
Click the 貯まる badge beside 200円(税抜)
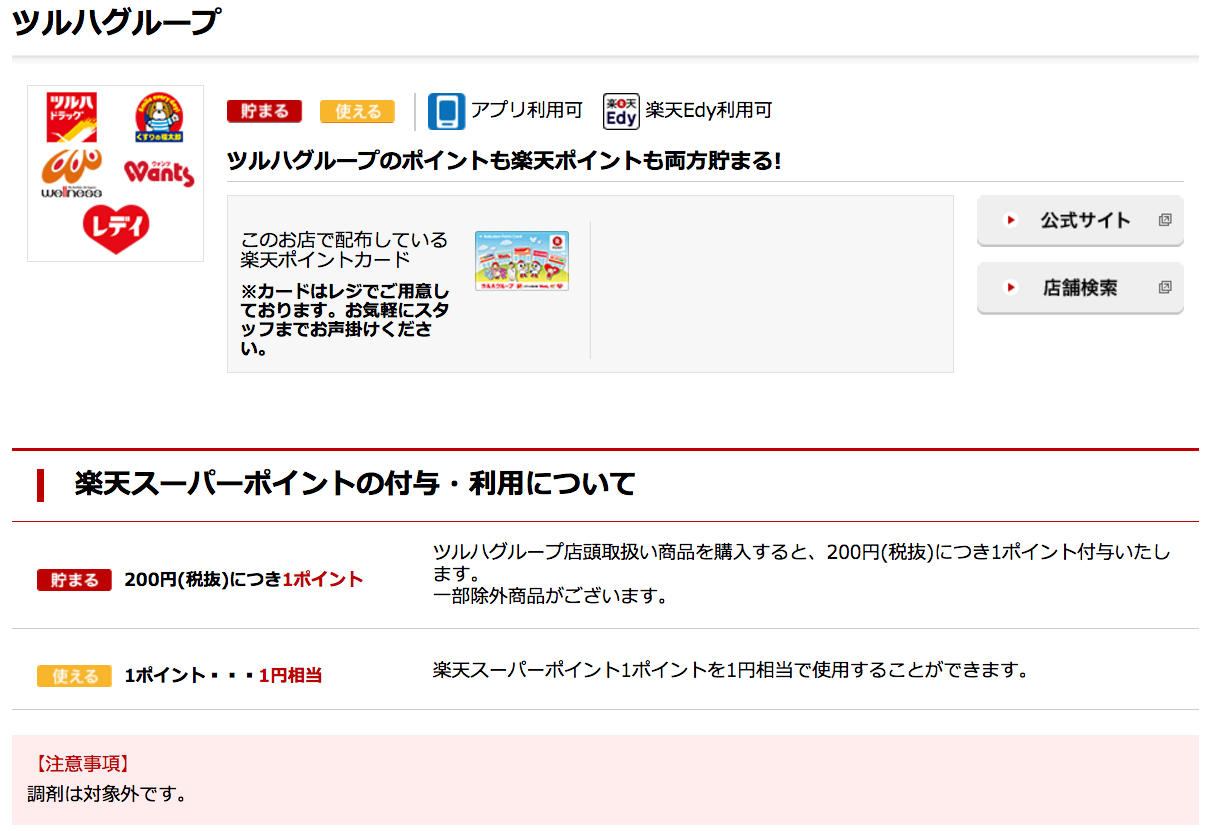coord(75,580)
